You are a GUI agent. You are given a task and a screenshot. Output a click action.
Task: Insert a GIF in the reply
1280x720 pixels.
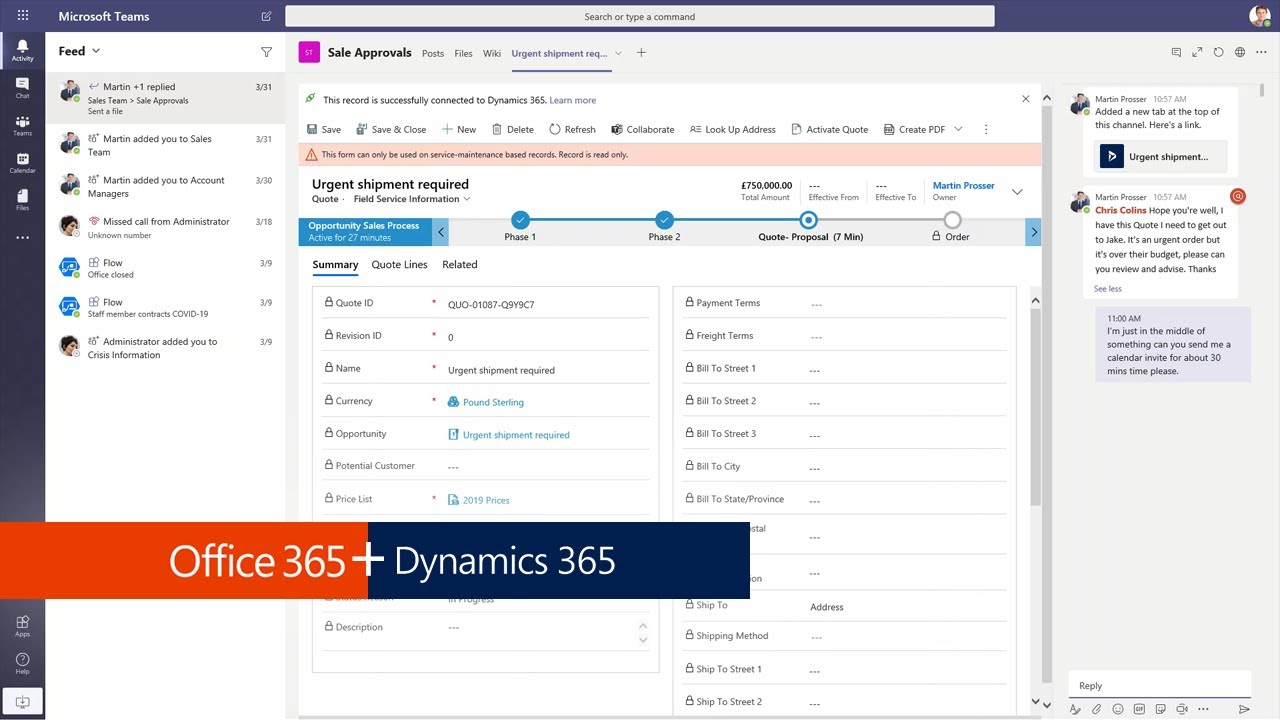pos(1139,709)
